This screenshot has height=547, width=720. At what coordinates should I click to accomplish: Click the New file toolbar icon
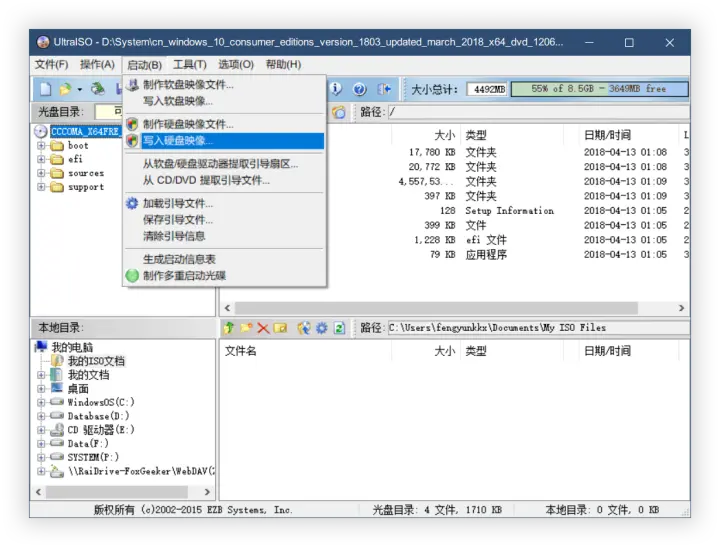(45, 89)
